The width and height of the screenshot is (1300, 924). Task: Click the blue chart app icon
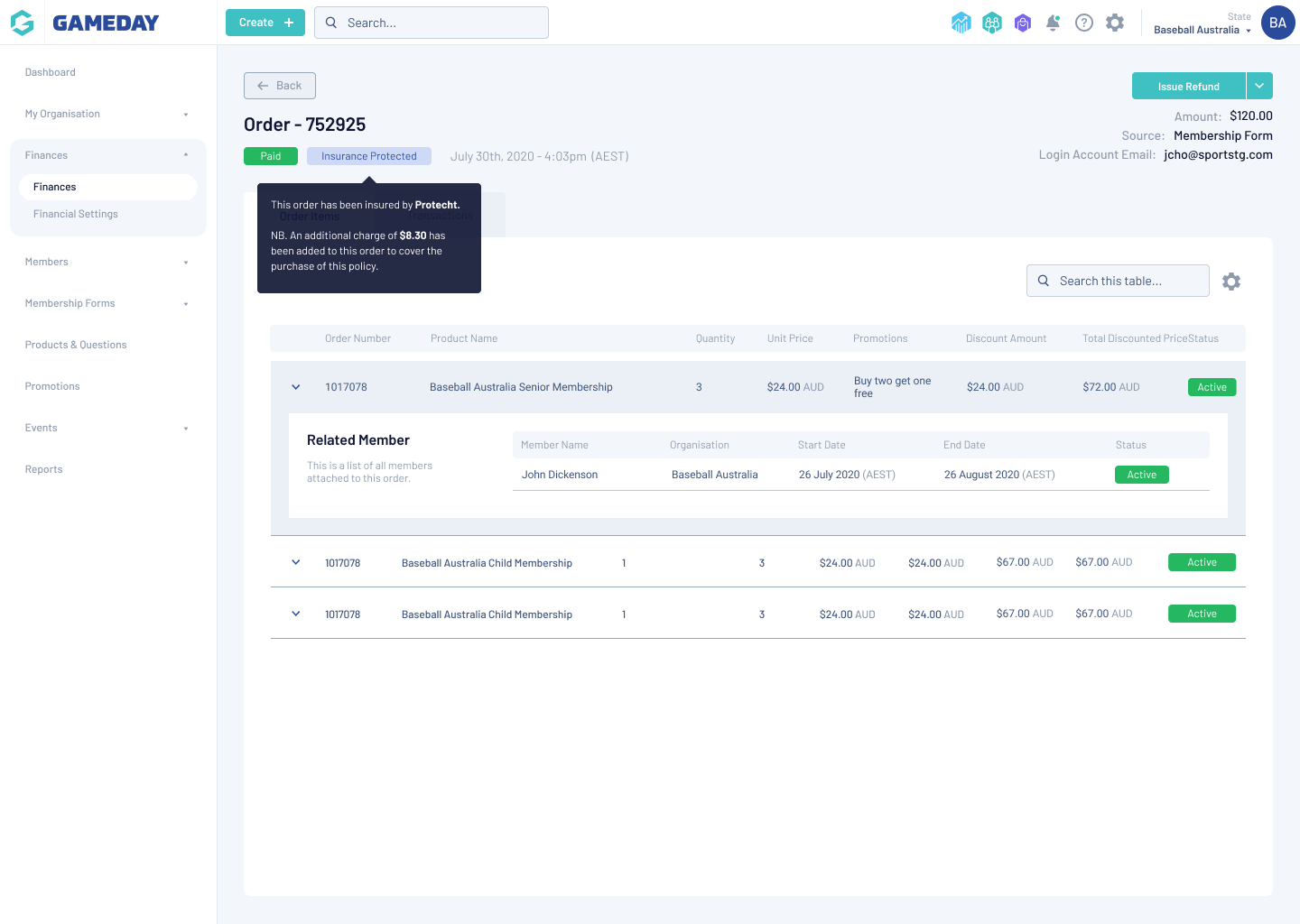pos(961,23)
